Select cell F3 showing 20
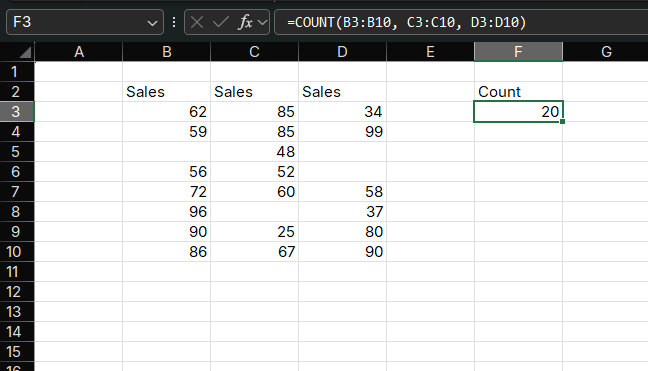 [x=518, y=112]
